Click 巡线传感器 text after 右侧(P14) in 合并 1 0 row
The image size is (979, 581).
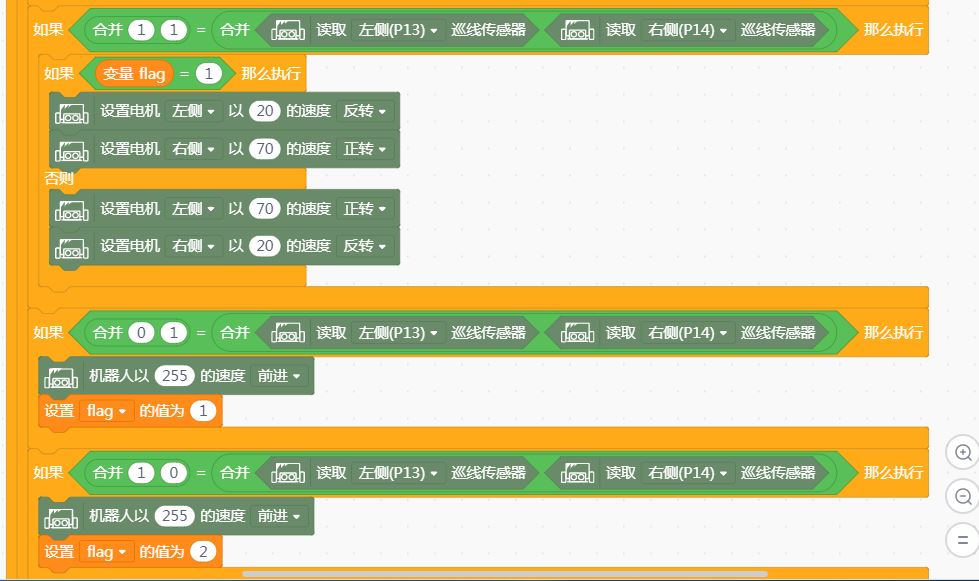coord(778,472)
